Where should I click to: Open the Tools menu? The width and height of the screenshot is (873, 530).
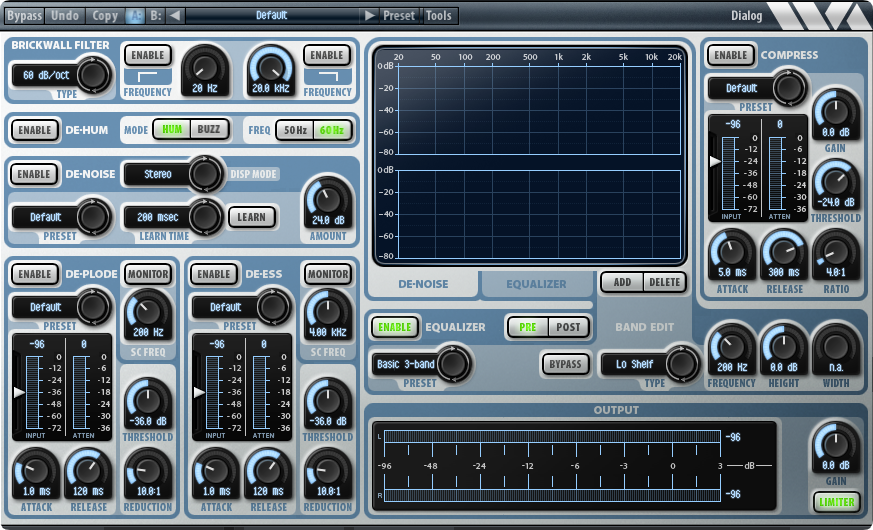(x=439, y=16)
